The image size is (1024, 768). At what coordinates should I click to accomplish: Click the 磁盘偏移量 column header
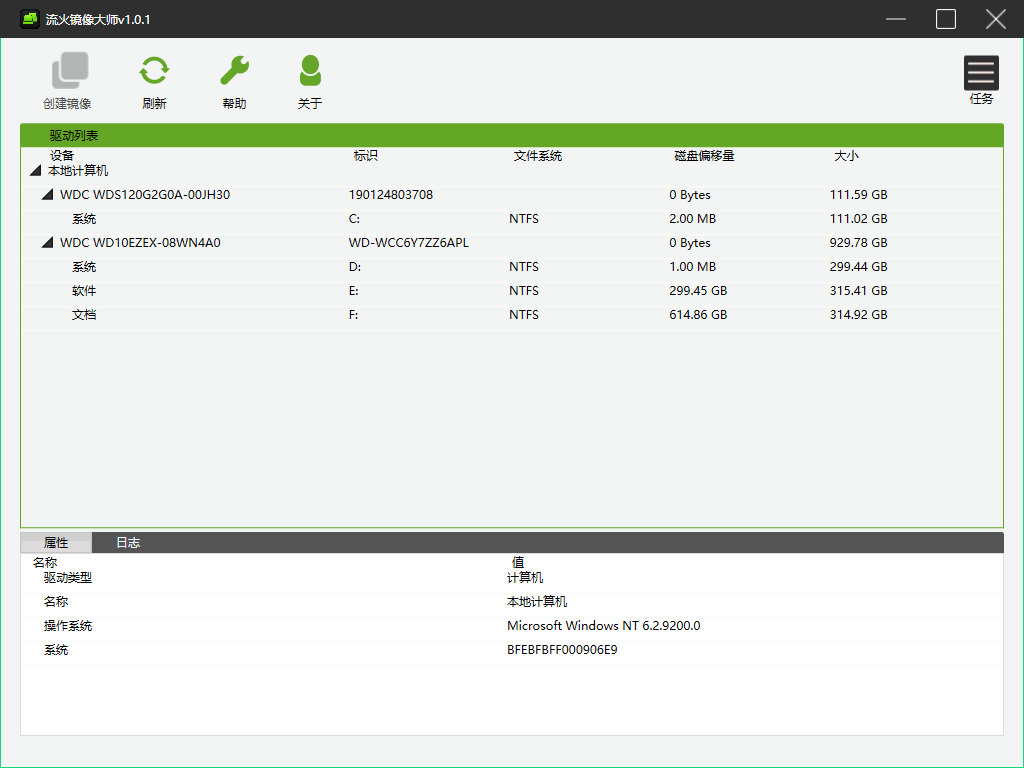pos(704,156)
